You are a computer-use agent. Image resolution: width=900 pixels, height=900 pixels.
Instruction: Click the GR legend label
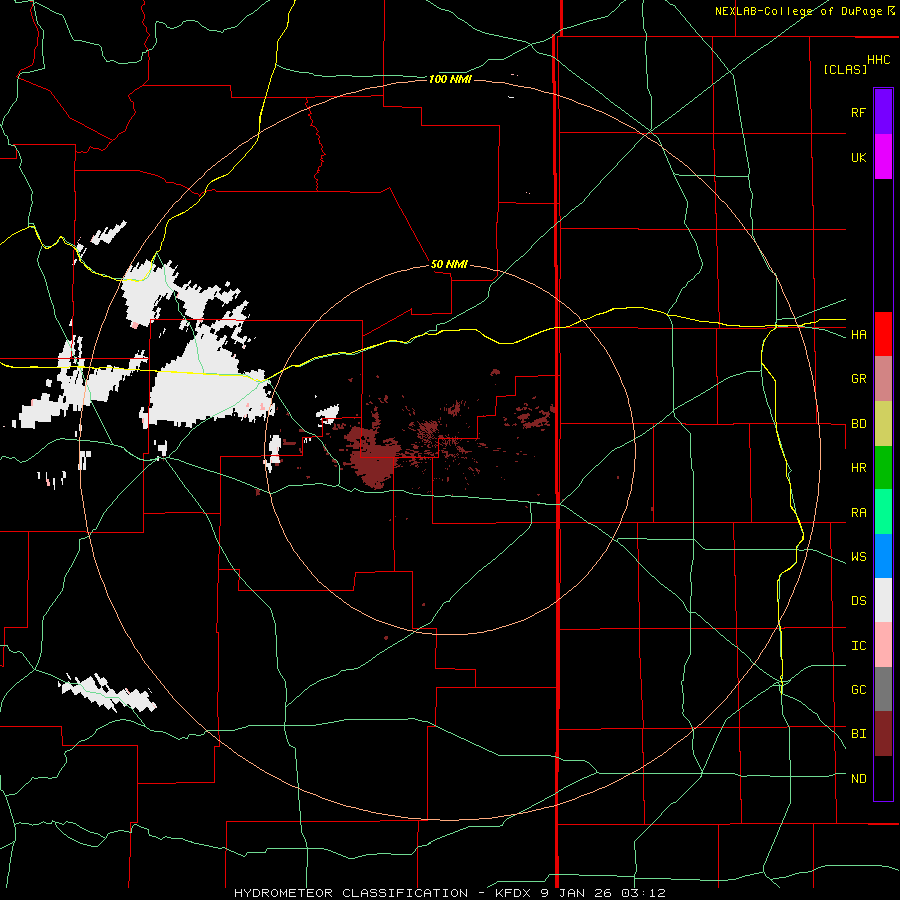[x=858, y=379]
